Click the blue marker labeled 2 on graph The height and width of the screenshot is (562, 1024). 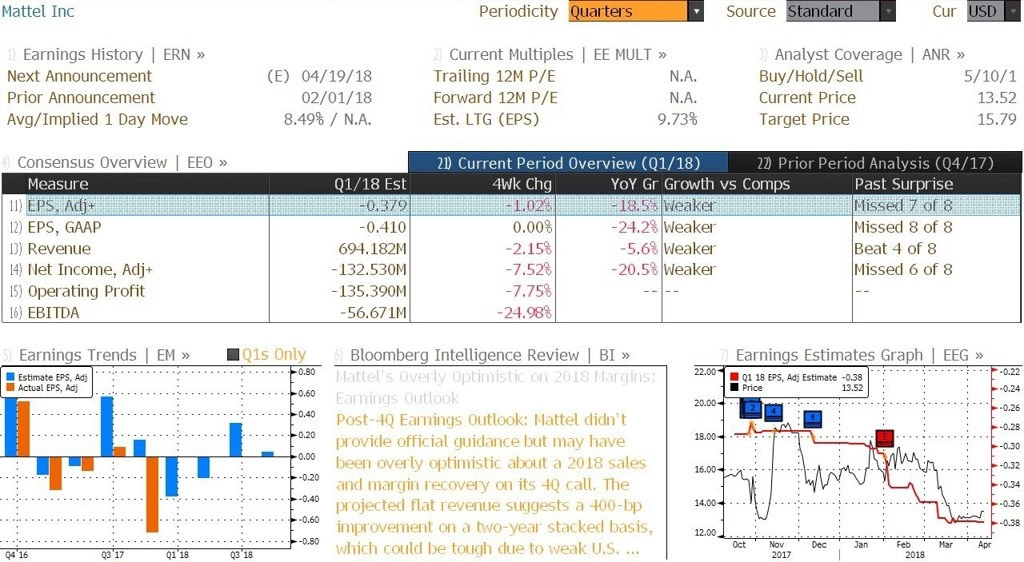[x=752, y=409]
